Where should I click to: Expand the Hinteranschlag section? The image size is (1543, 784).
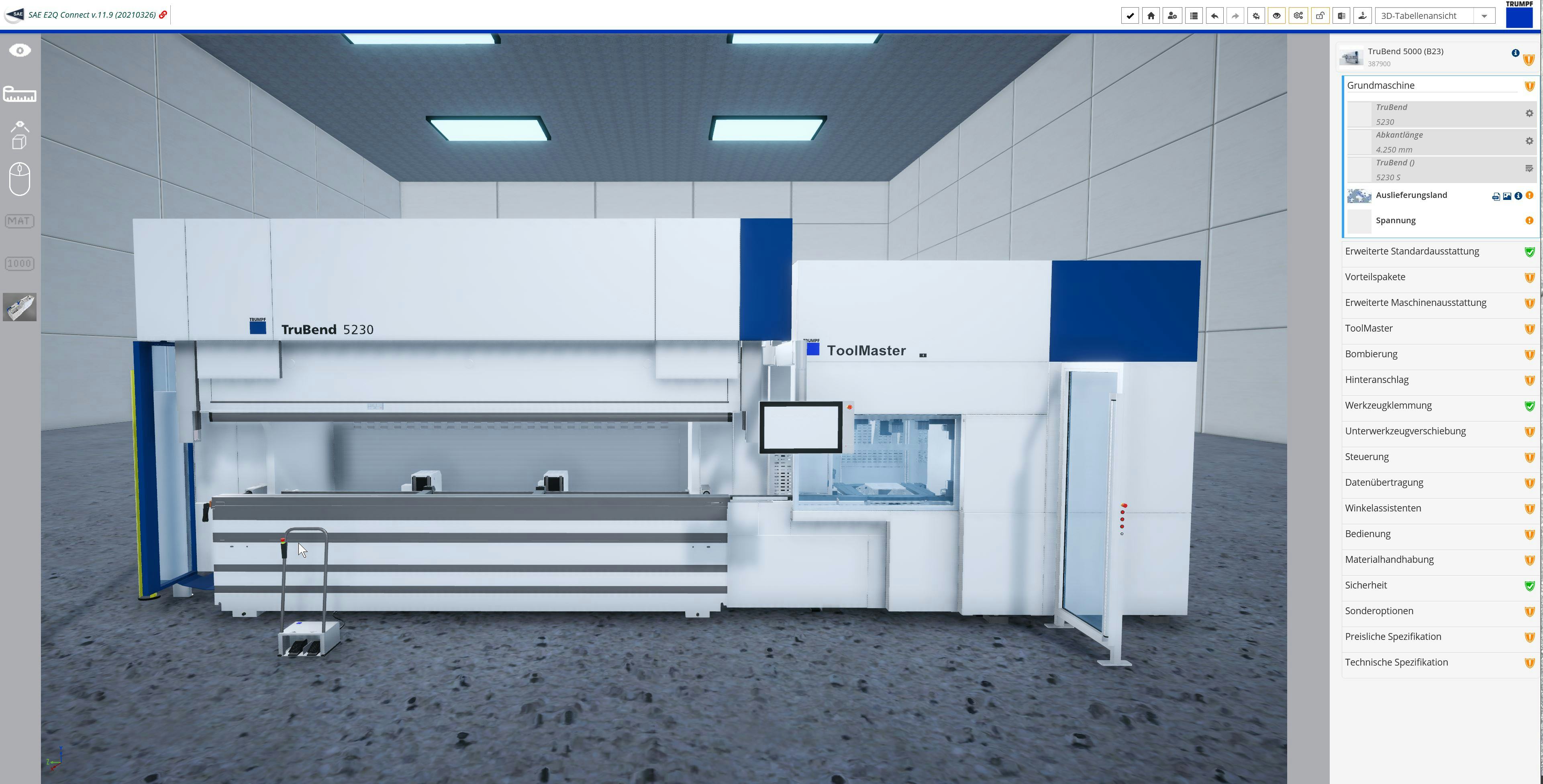click(1376, 380)
